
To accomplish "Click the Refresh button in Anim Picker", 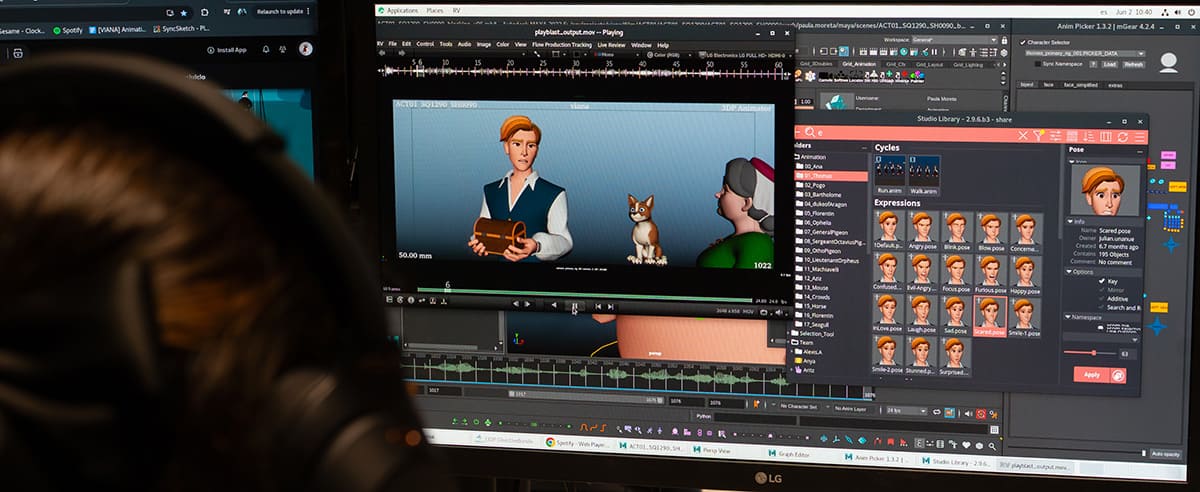I will 1134,65.
